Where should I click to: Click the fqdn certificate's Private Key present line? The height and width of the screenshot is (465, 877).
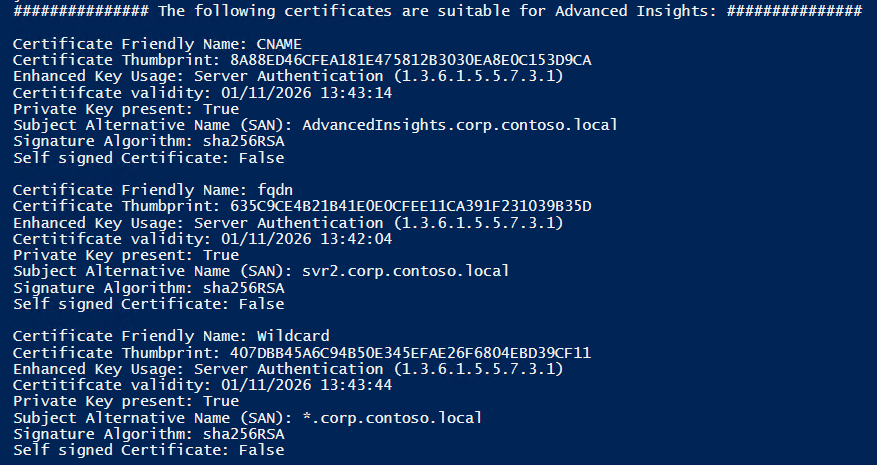[126, 255]
